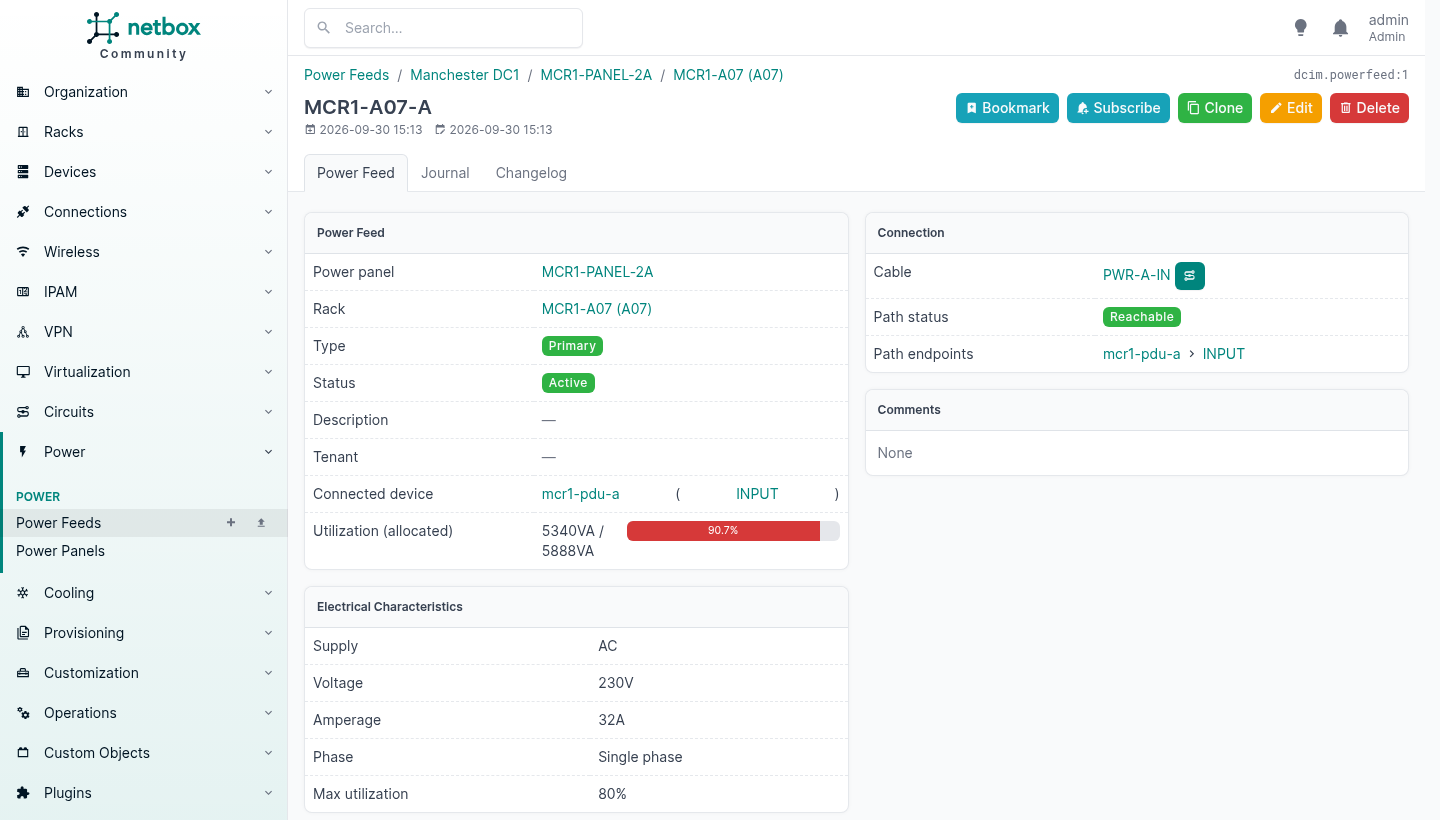Switch to the Journal tab
This screenshot has height=820, width=1440.
[x=445, y=173]
